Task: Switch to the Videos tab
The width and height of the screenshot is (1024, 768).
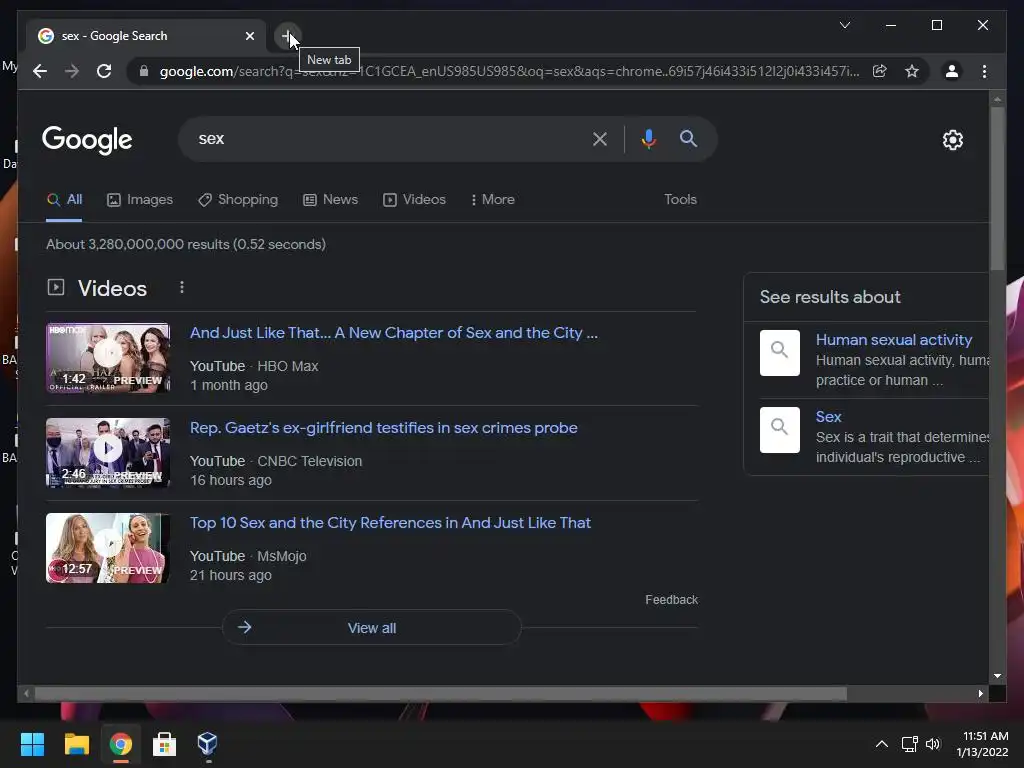Action: tap(414, 200)
